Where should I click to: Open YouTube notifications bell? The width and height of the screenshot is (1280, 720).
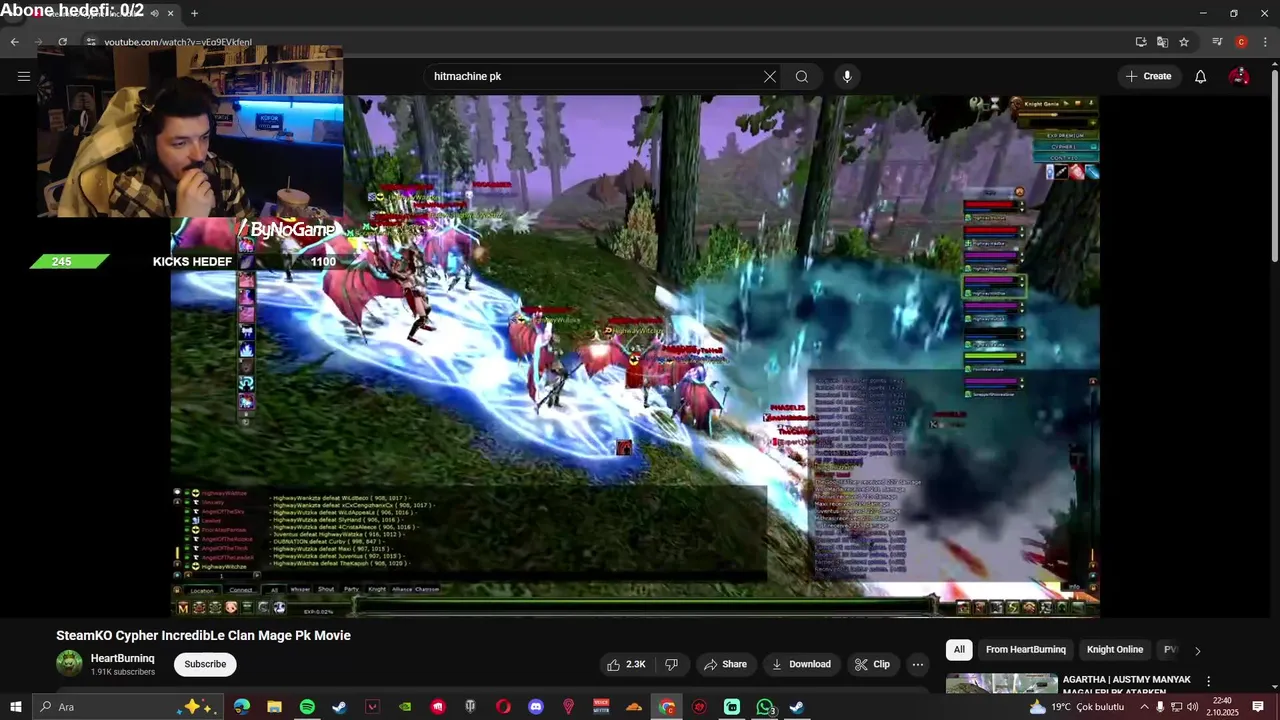click(x=1201, y=76)
